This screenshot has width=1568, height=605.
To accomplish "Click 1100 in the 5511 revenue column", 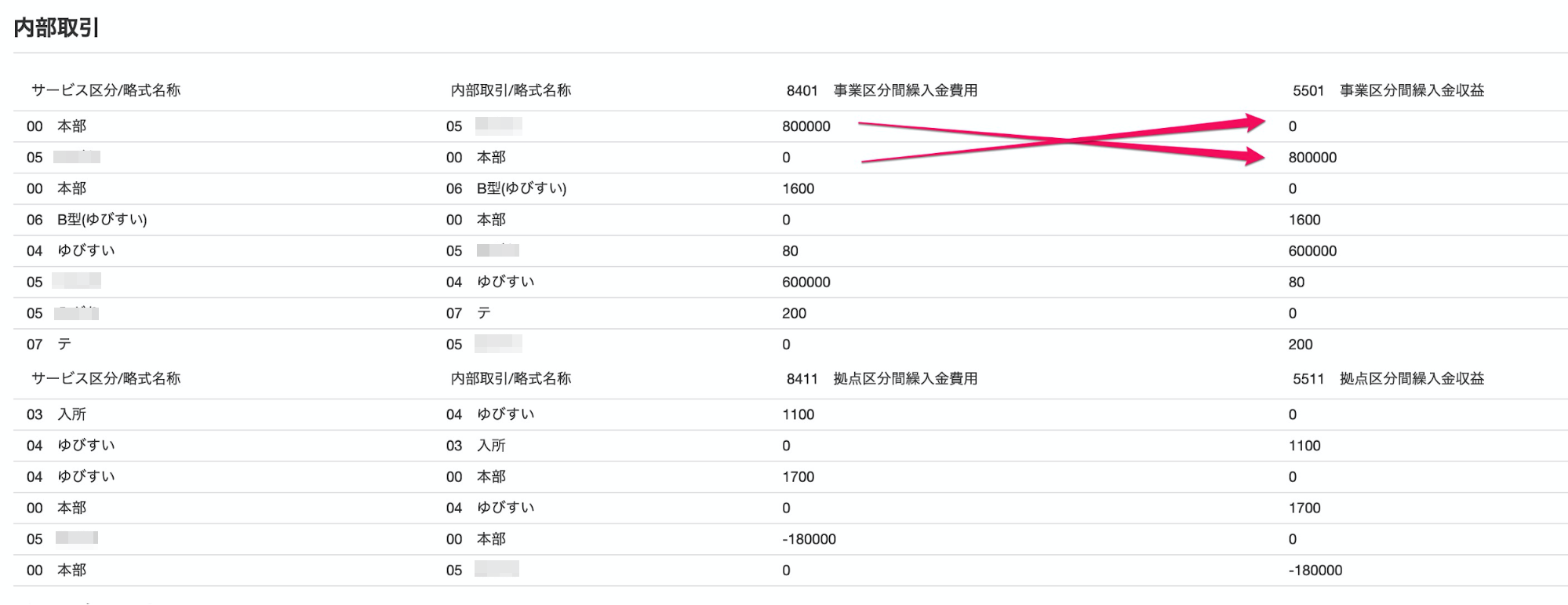I will [x=1304, y=446].
